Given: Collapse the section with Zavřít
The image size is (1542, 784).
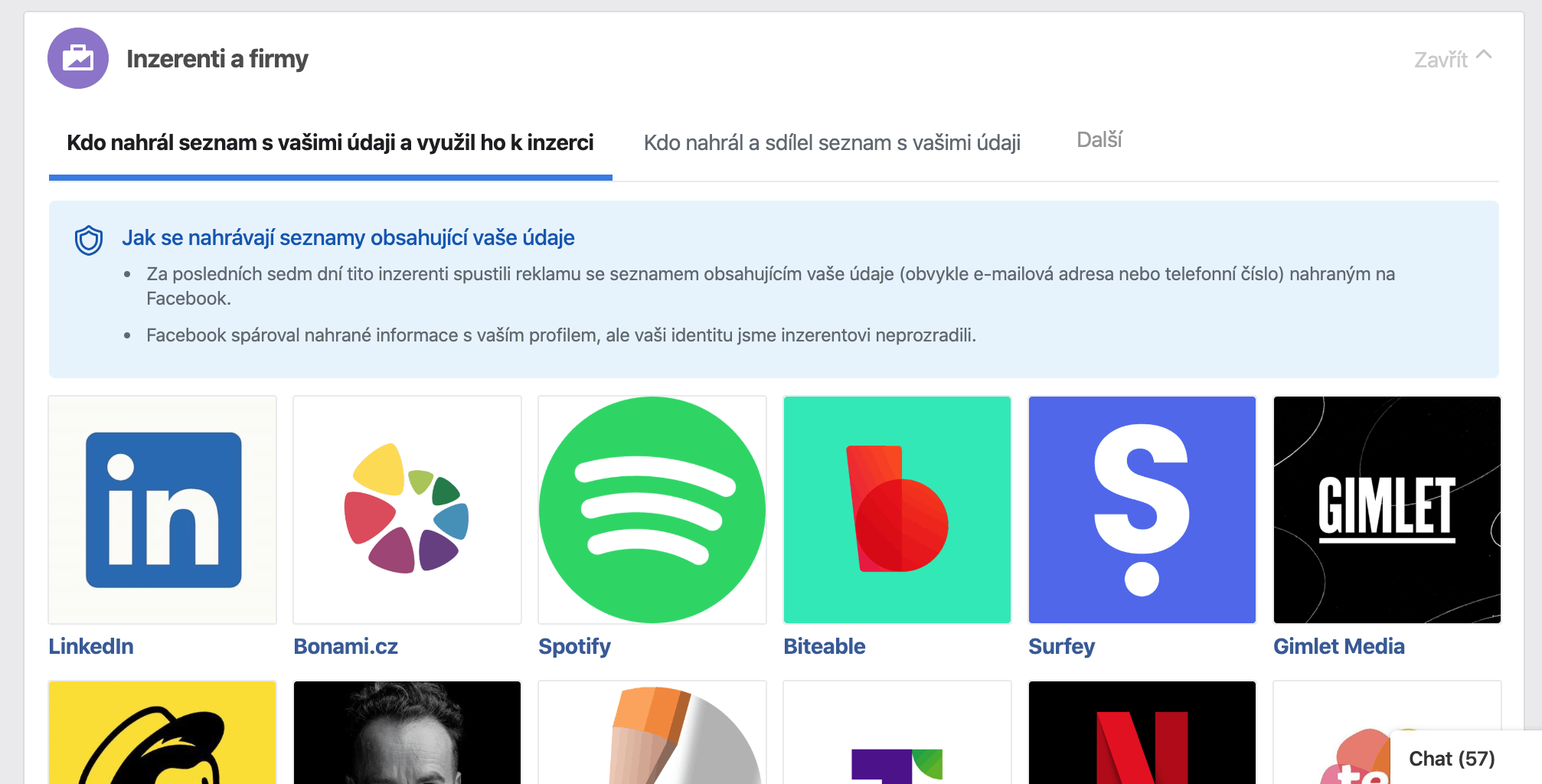Looking at the screenshot, I should (1452, 59).
